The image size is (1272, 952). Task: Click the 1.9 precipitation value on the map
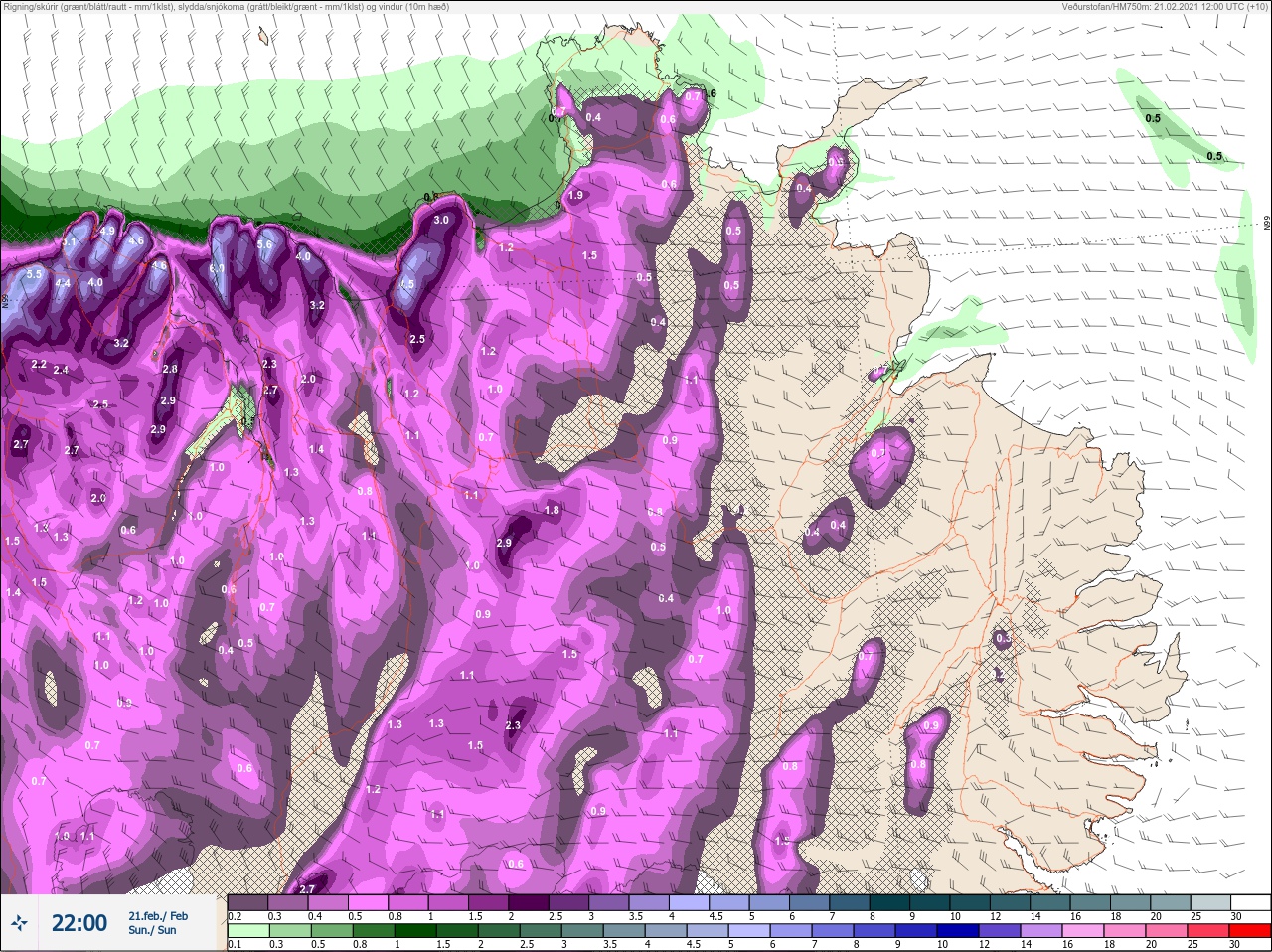click(575, 195)
